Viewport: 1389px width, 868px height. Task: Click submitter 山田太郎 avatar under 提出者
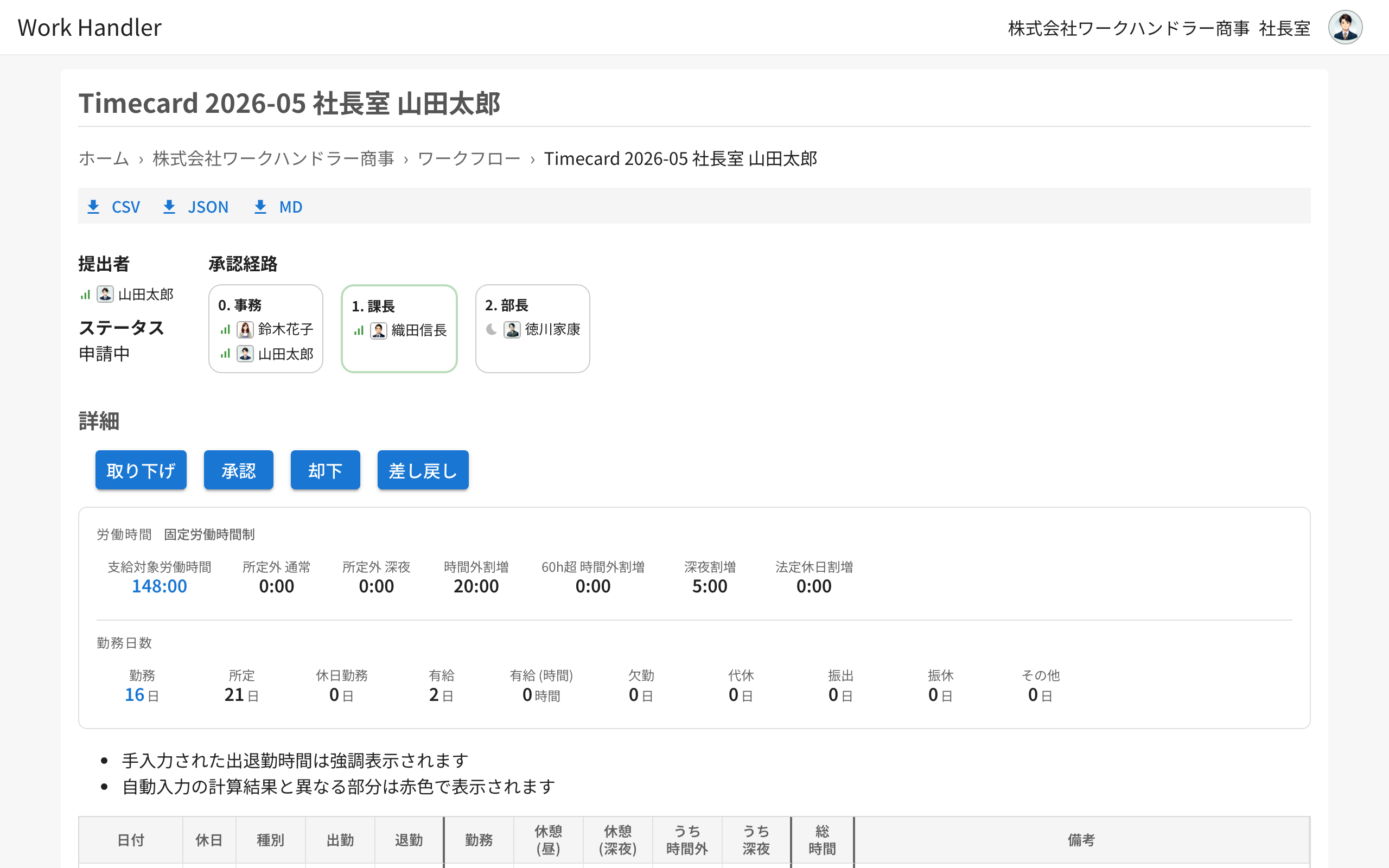pyautogui.click(x=105, y=294)
